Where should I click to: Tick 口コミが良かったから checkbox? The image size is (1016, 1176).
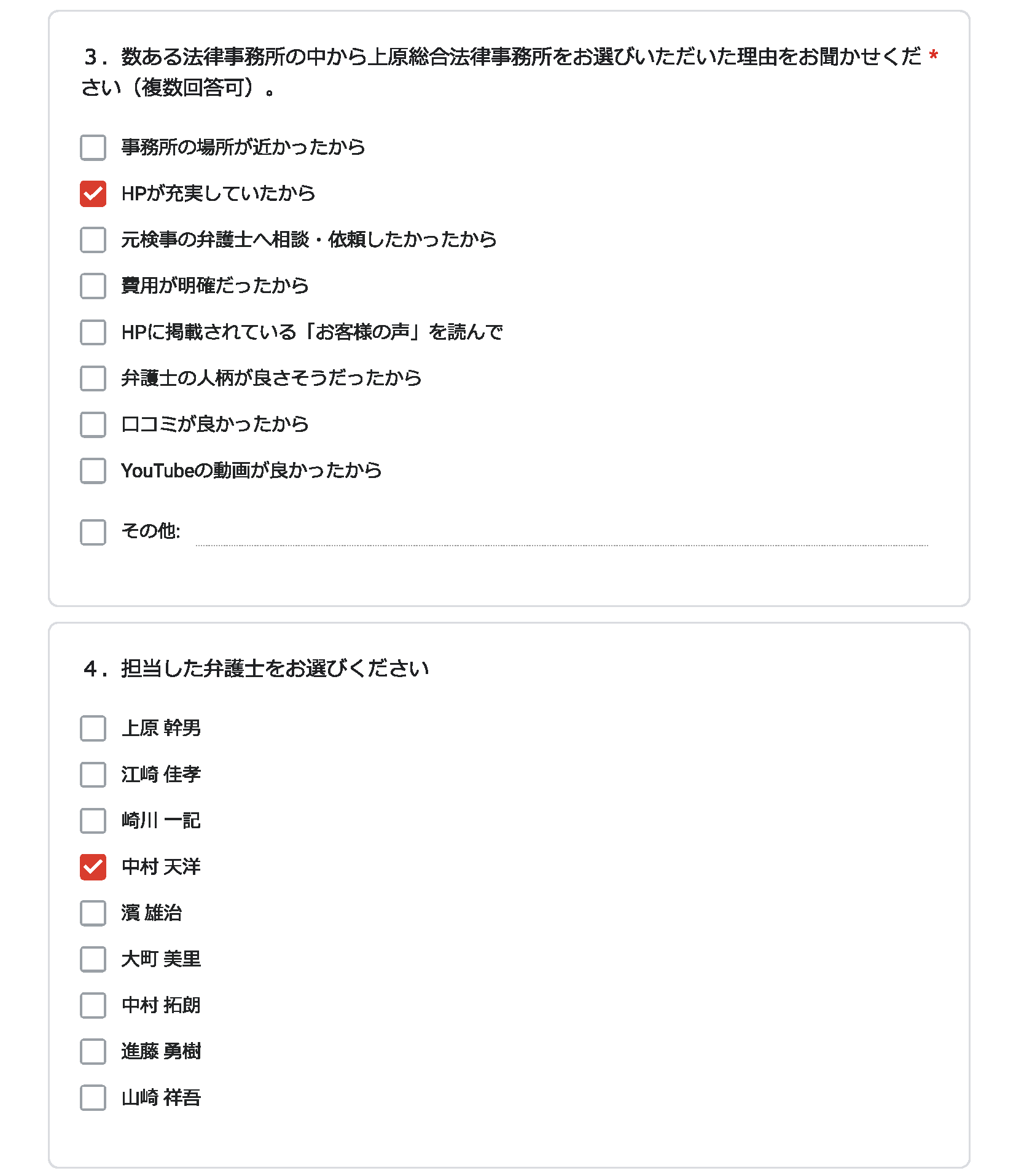93,424
